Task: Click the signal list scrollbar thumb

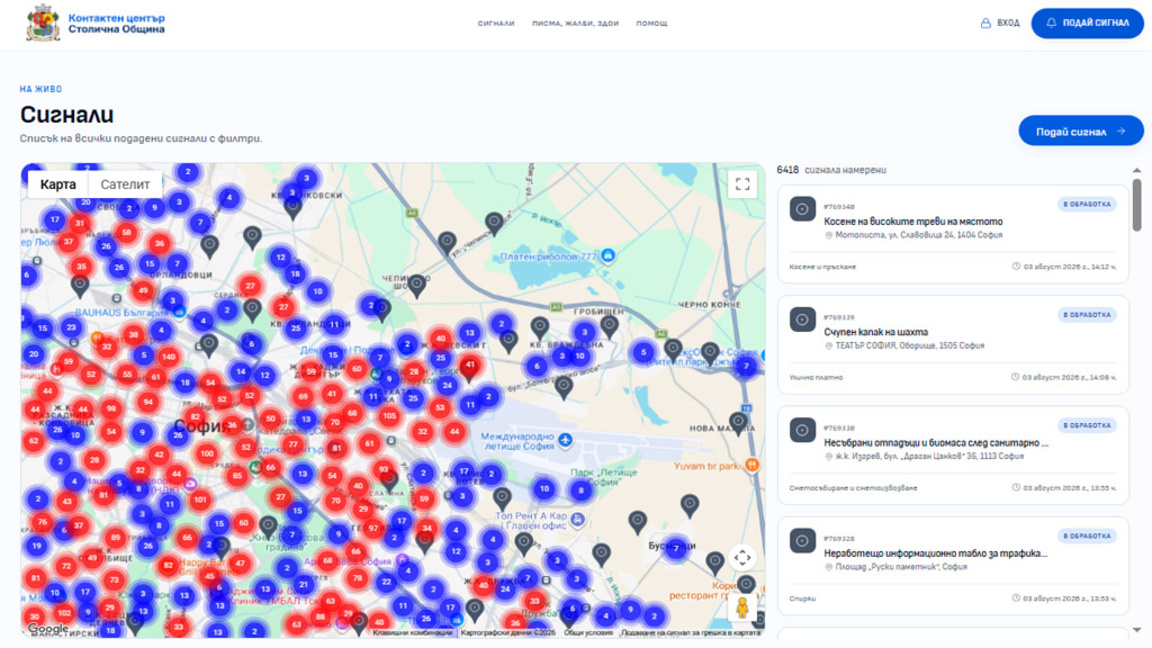Action: [x=1137, y=204]
